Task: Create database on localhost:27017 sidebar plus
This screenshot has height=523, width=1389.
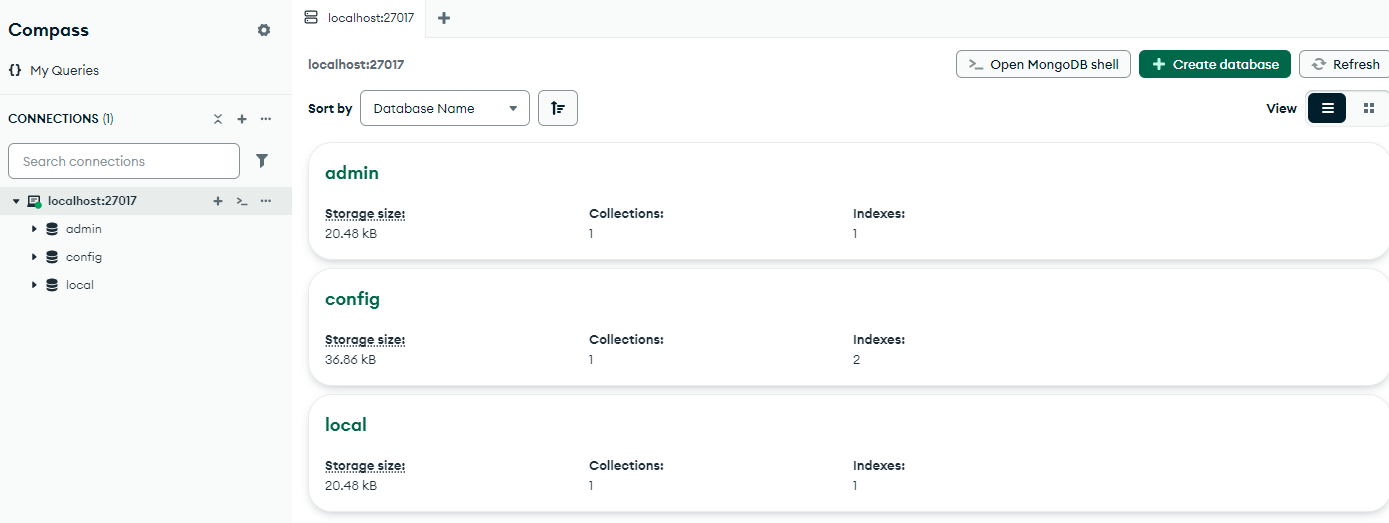Action: [218, 201]
